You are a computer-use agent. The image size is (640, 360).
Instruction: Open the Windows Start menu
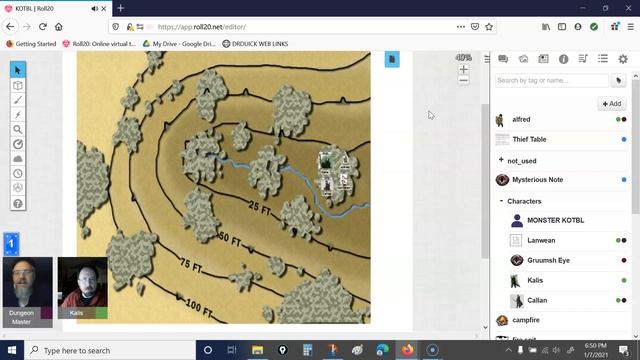(12, 350)
